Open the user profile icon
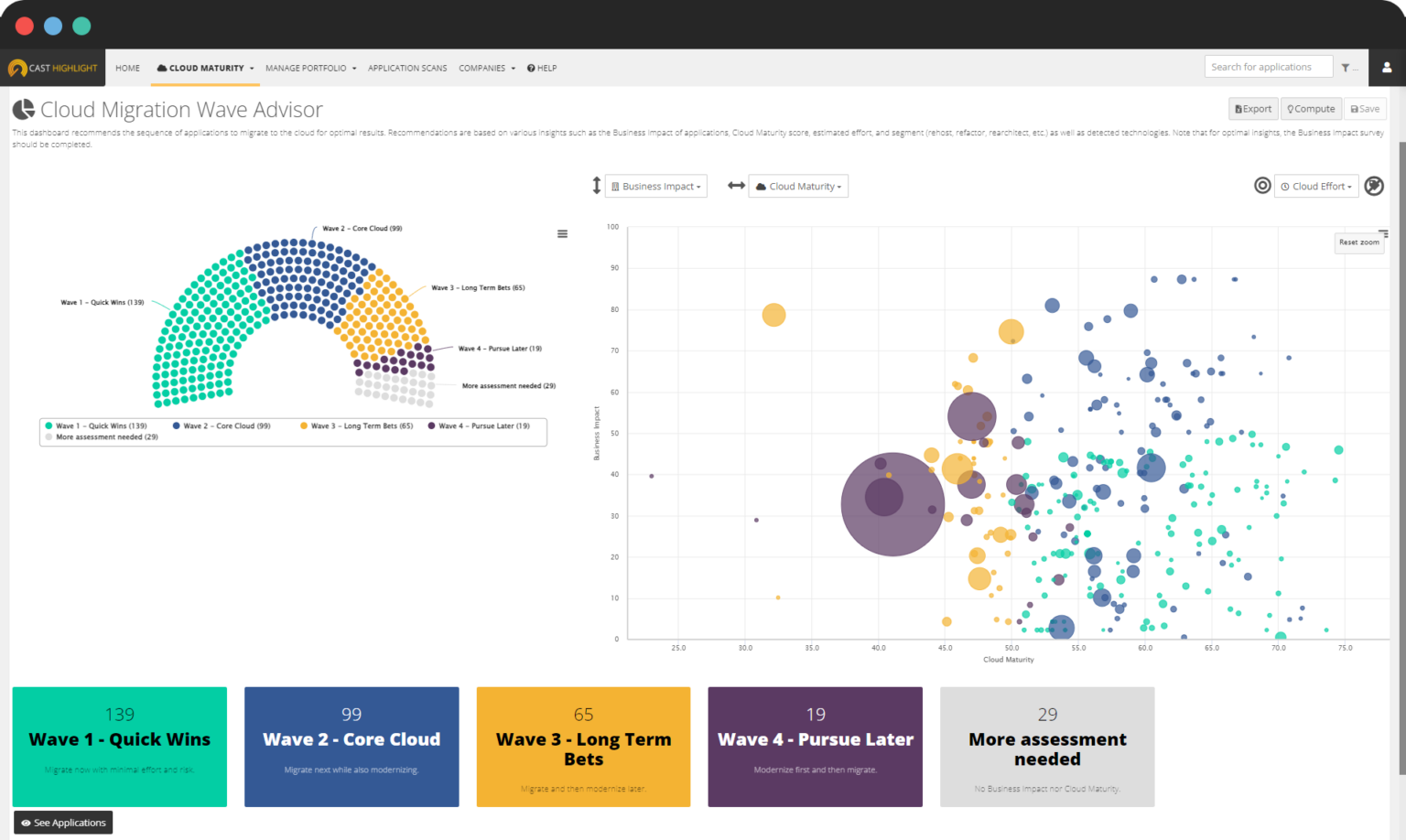The height and width of the screenshot is (840, 1406). [x=1387, y=68]
